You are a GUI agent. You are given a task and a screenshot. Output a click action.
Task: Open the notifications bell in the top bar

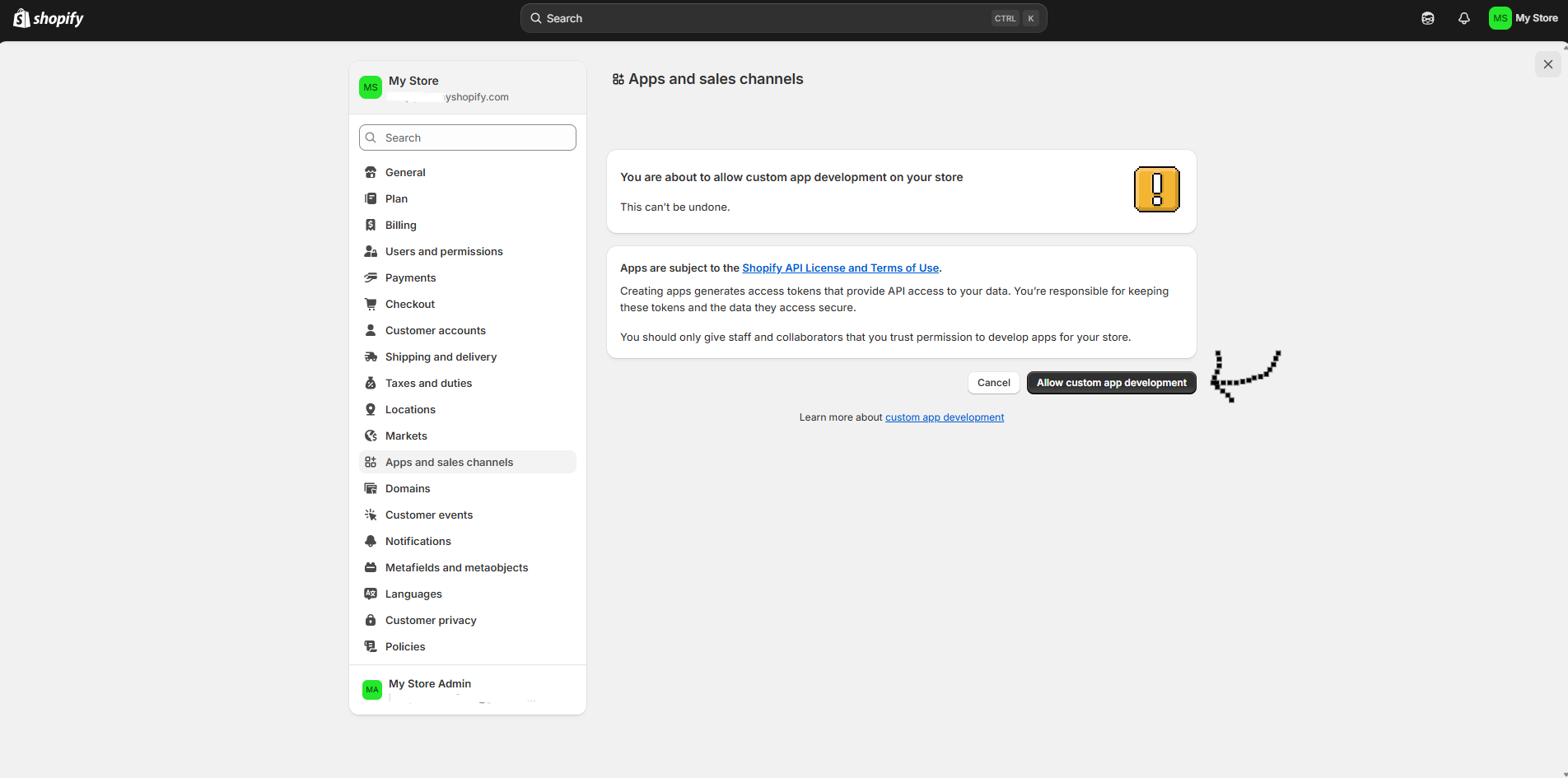pyautogui.click(x=1464, y=18)
